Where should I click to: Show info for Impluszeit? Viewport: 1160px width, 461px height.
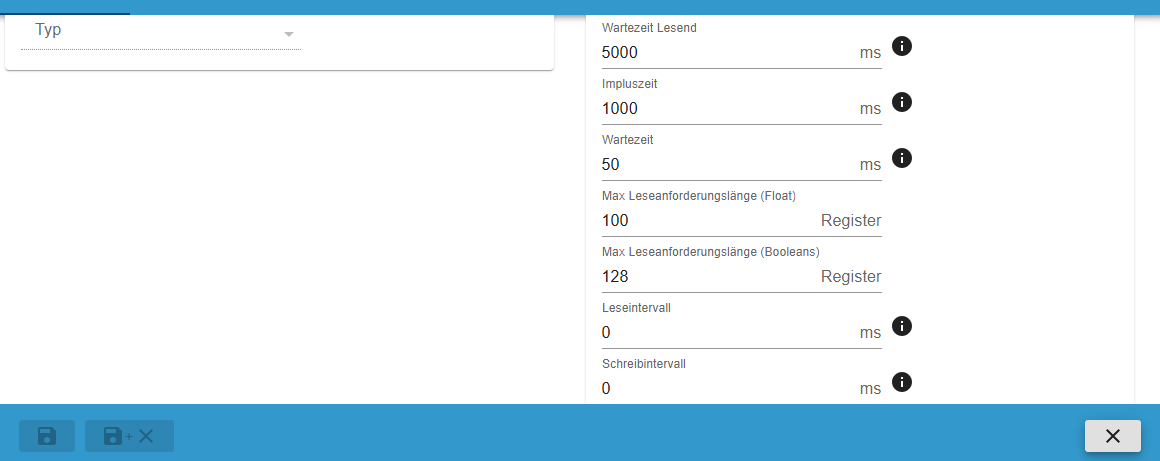pyautogui.click(x=901, y=102)
